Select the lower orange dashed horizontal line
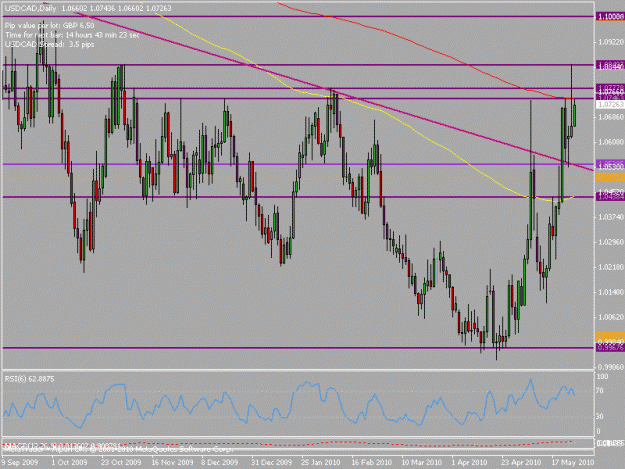 click(x=298, y=338)
